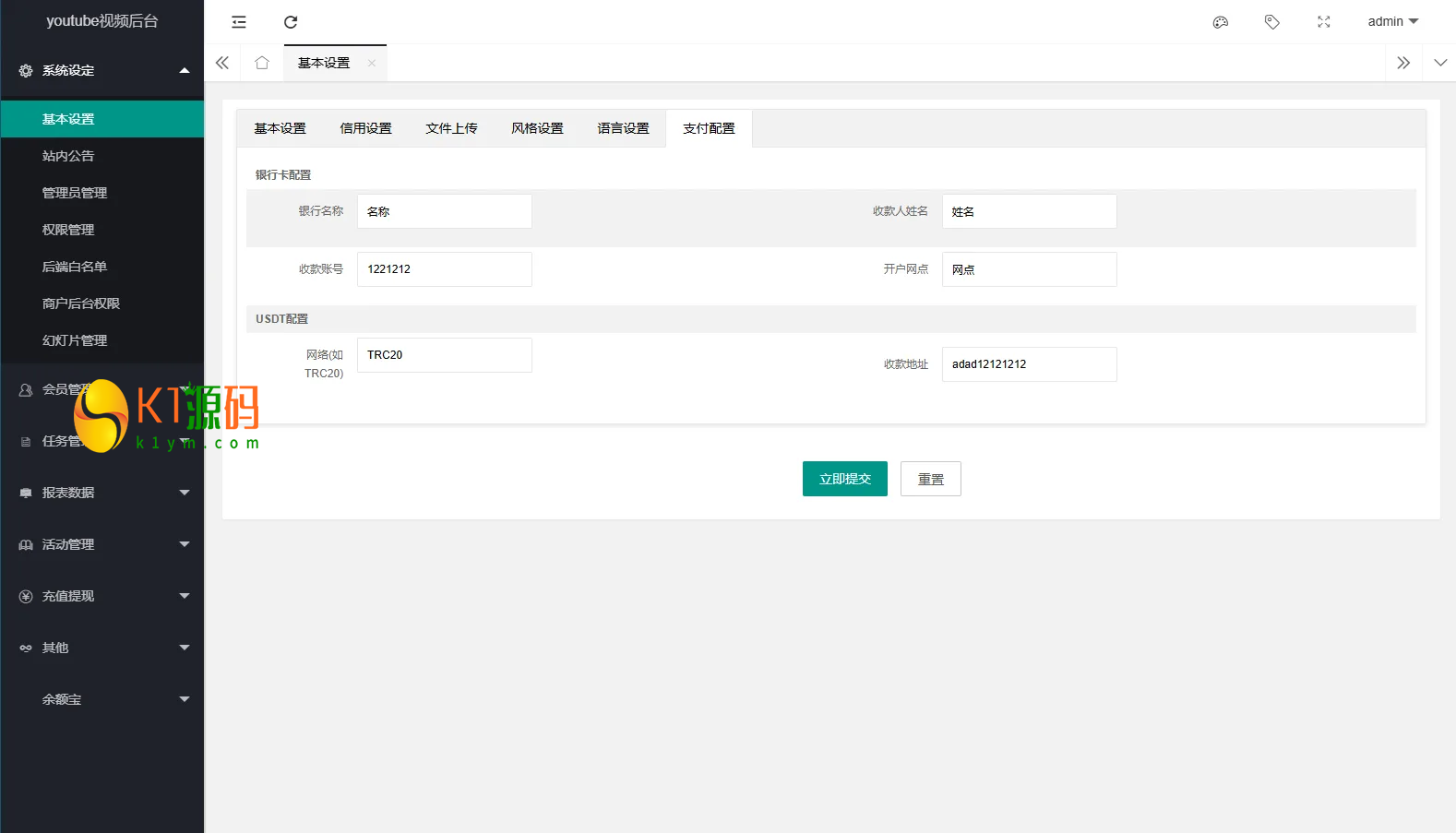Expand the 活动管理 menu arrow
Image resolution: width=1456 pixels, height=833 pixels.
(x=185, y=544)
